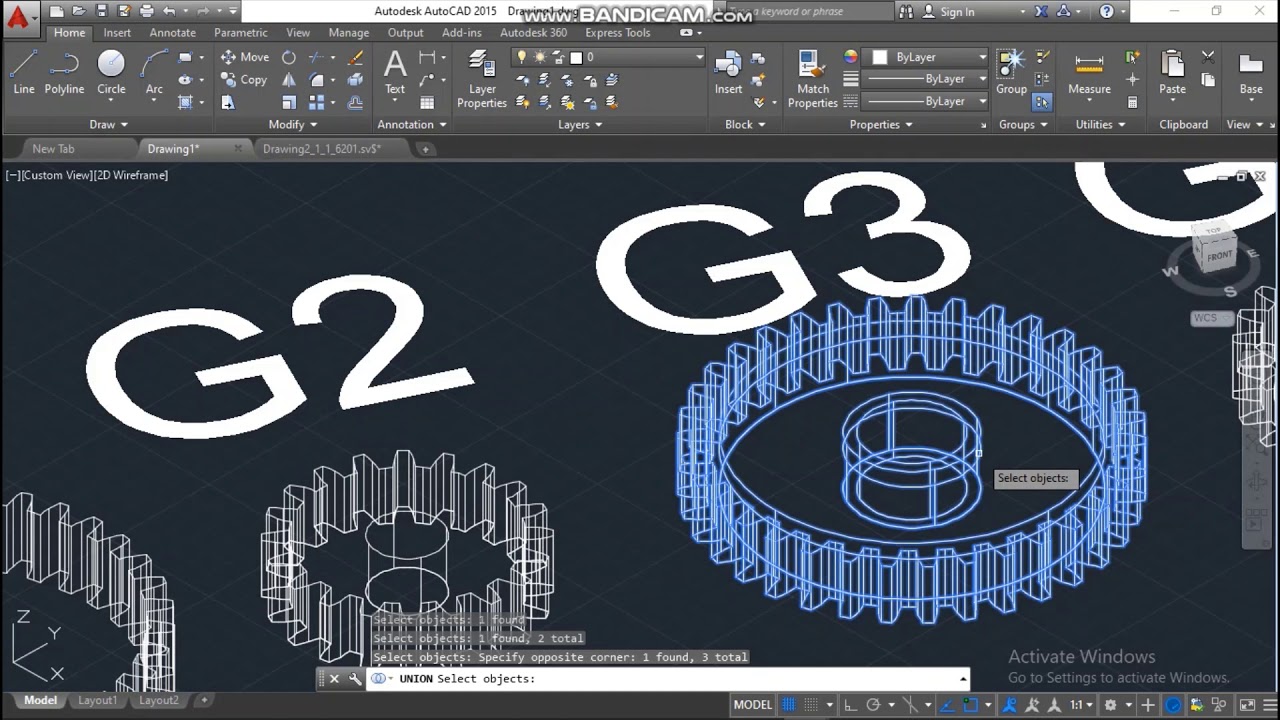Image resolution: width=1280 pixels, height=720 pixels.
Task: Click the MODEL space button in status bar
Action: coord(752,705)
